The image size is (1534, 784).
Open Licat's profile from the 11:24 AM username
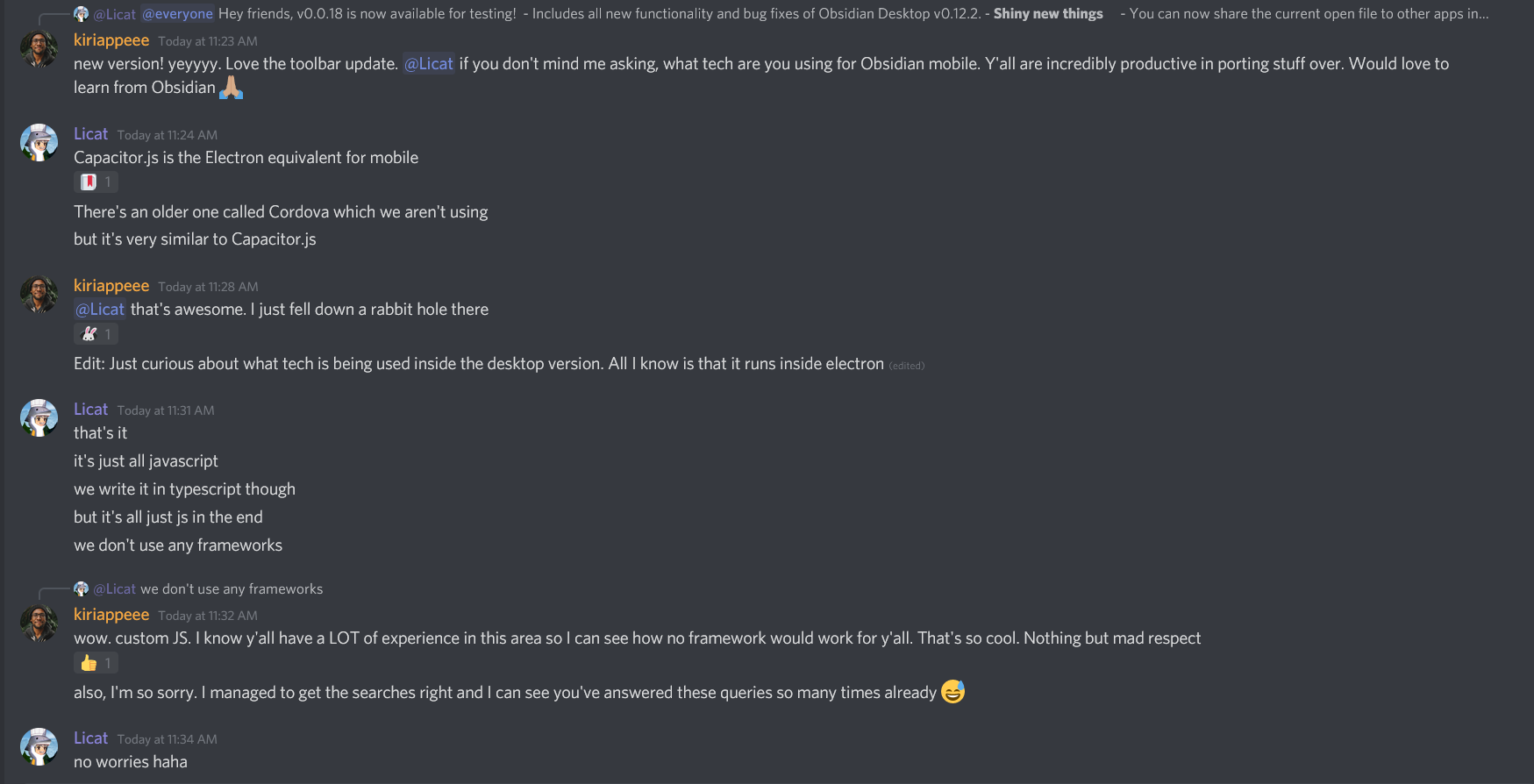(90, 134)
